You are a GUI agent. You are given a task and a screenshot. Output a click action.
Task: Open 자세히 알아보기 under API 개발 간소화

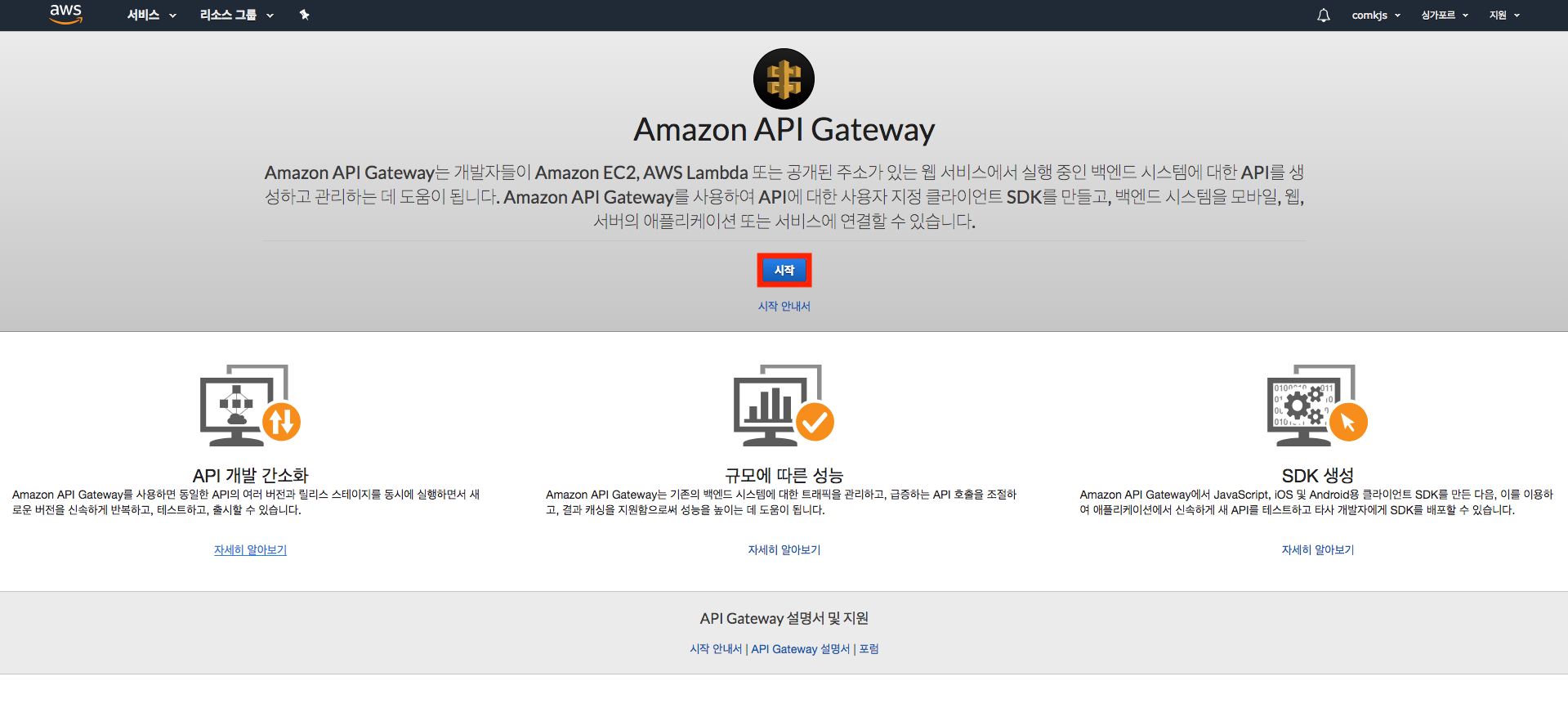(x=250, y=550)
